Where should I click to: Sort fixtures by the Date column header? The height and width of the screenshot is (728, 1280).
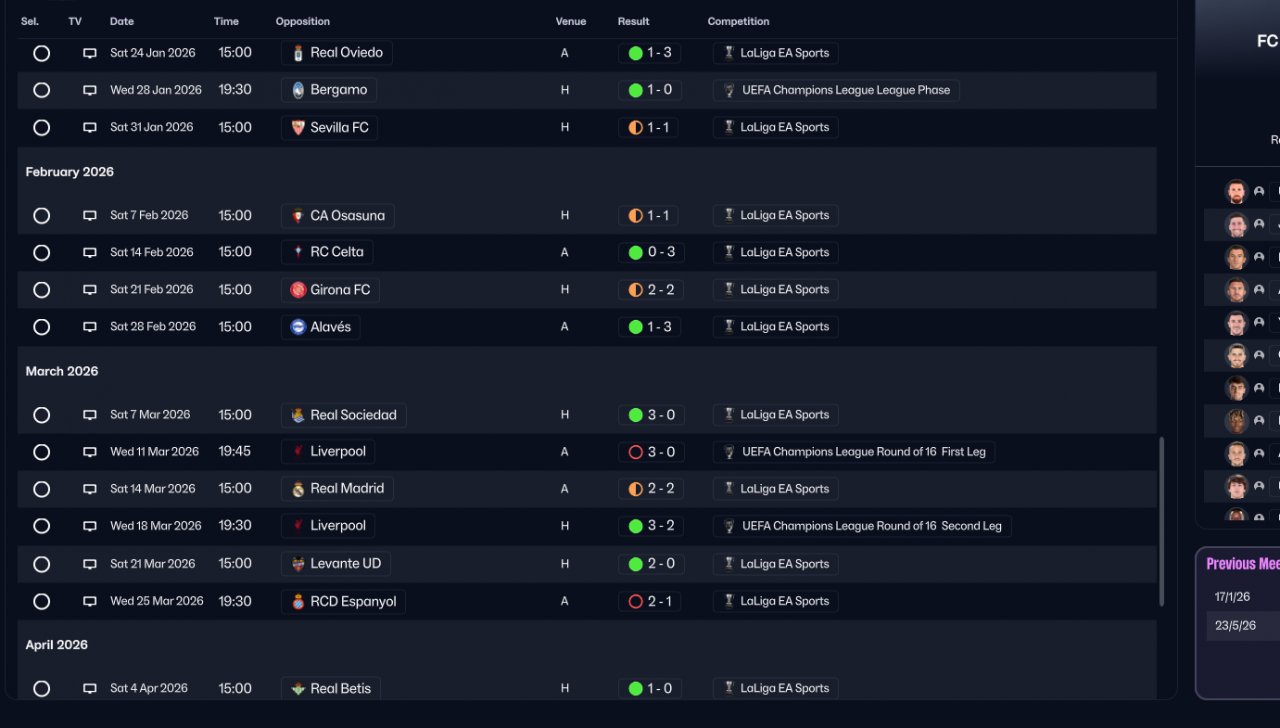(122, 21)
